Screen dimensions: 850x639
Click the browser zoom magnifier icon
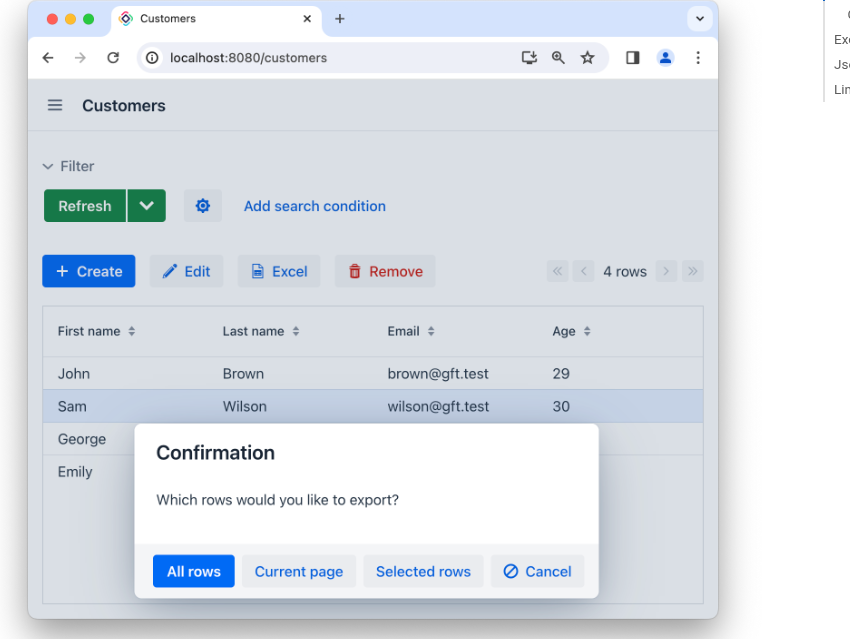pos(559,58)
